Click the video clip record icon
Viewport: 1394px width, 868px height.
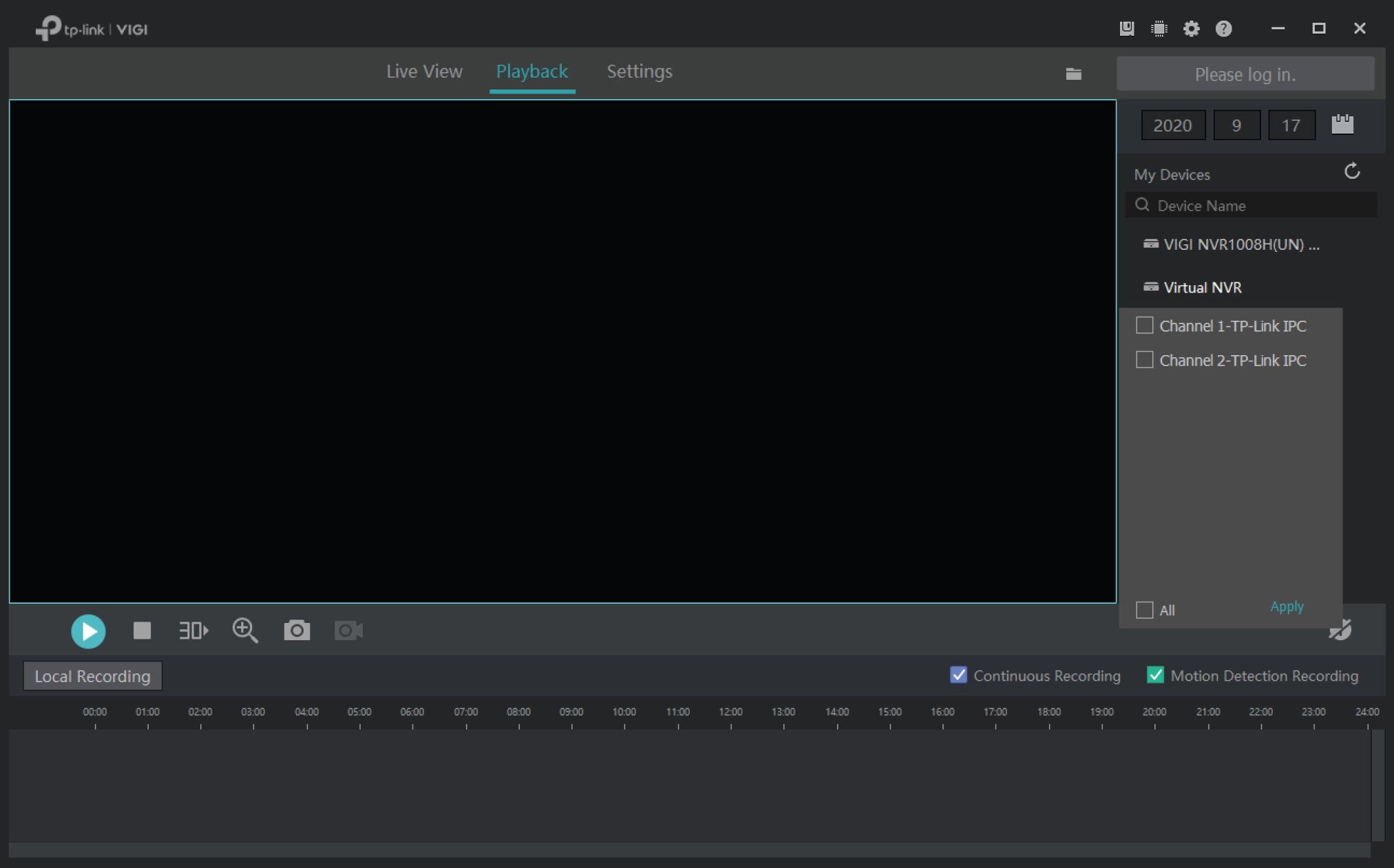tap(348, 631)
